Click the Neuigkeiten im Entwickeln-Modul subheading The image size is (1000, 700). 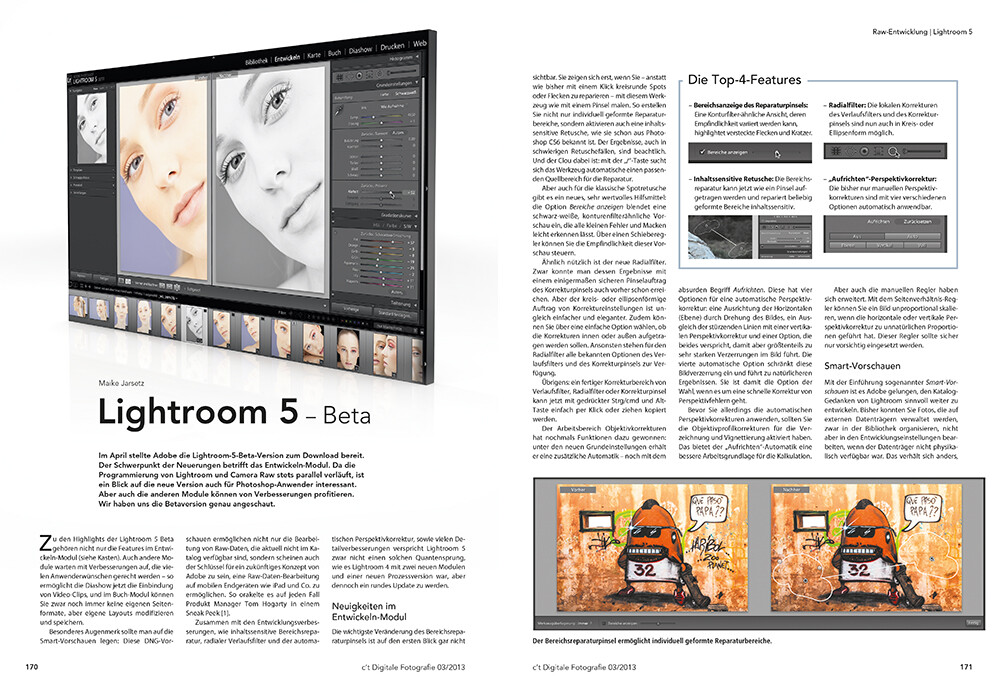(369, 611)
